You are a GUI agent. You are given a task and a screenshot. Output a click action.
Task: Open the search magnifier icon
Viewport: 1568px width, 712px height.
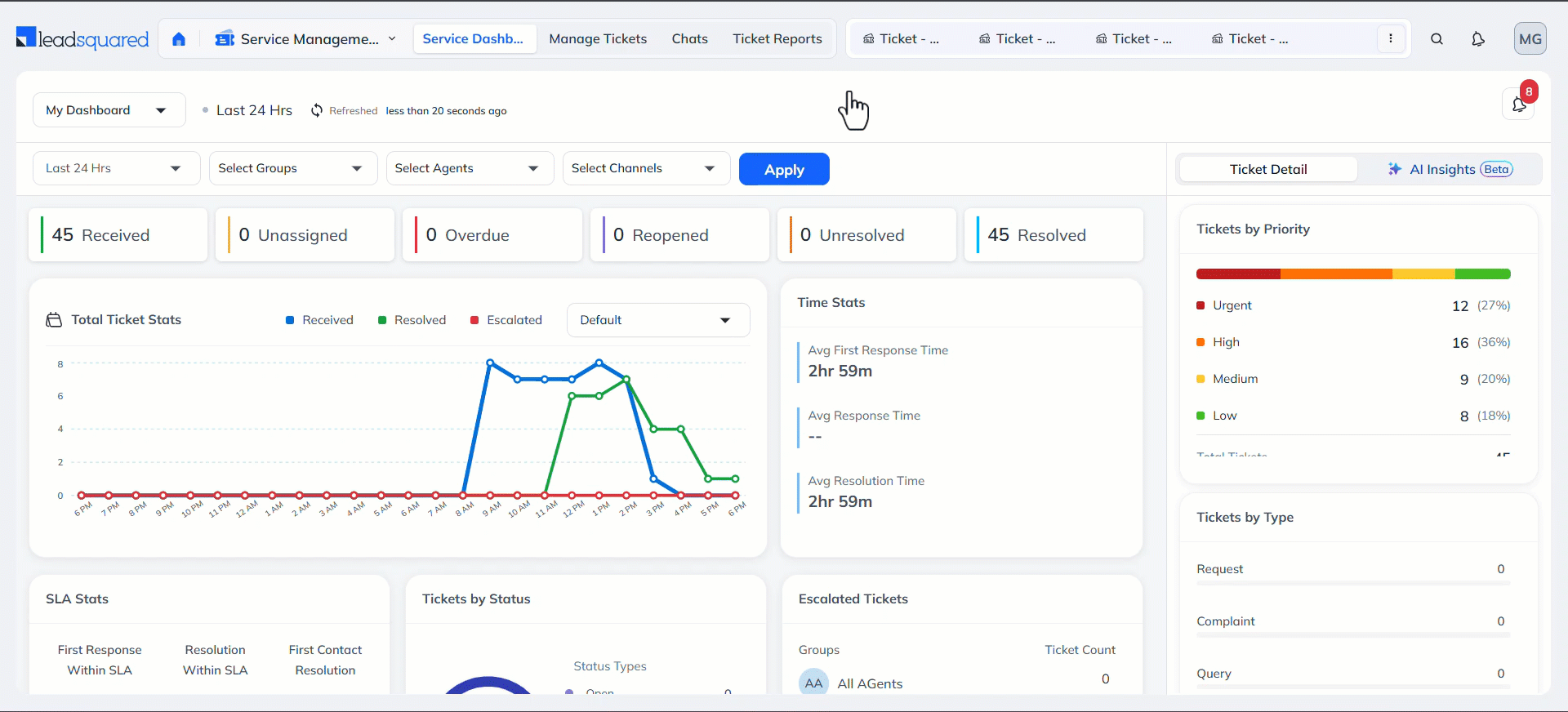(1437, 39)
